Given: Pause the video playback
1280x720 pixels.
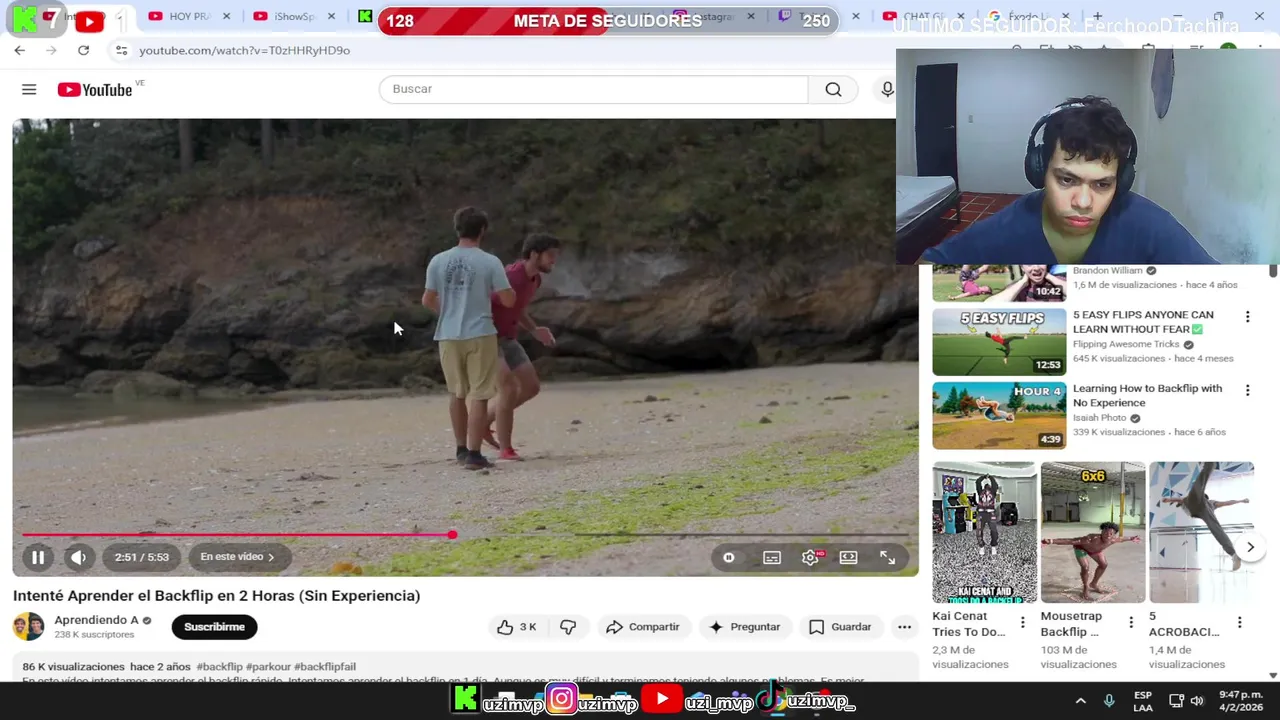Looking at the screenshot, I should (x=37, y=557).
